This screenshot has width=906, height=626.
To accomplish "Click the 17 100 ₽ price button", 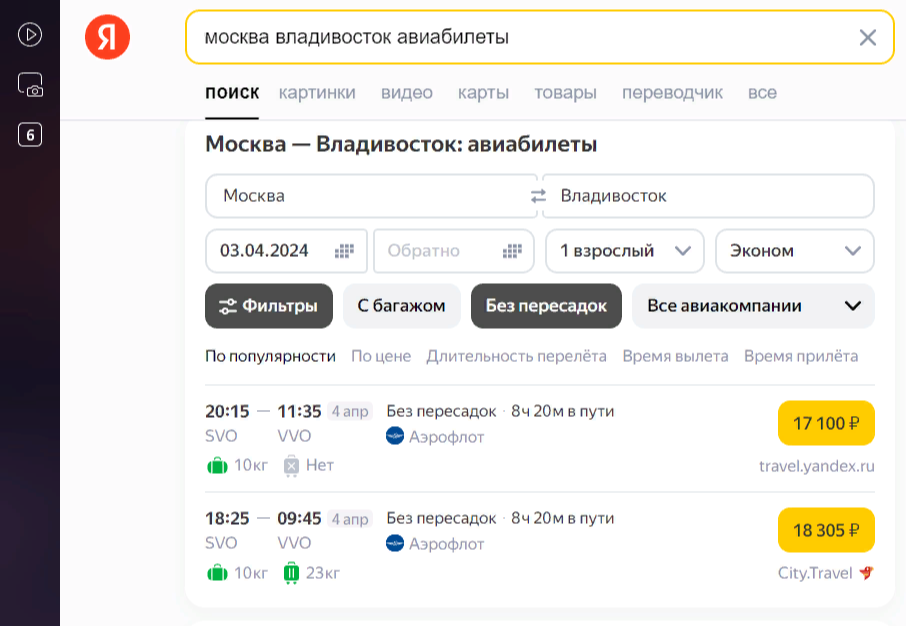I will click(826, 423).
